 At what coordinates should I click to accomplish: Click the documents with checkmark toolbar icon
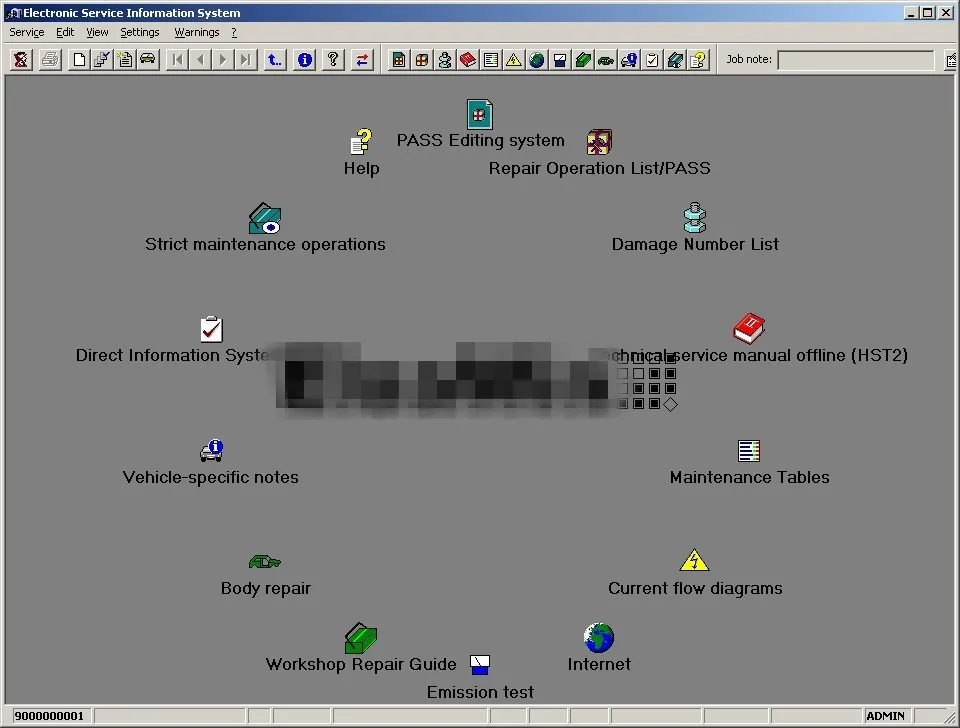pos(102,59)
